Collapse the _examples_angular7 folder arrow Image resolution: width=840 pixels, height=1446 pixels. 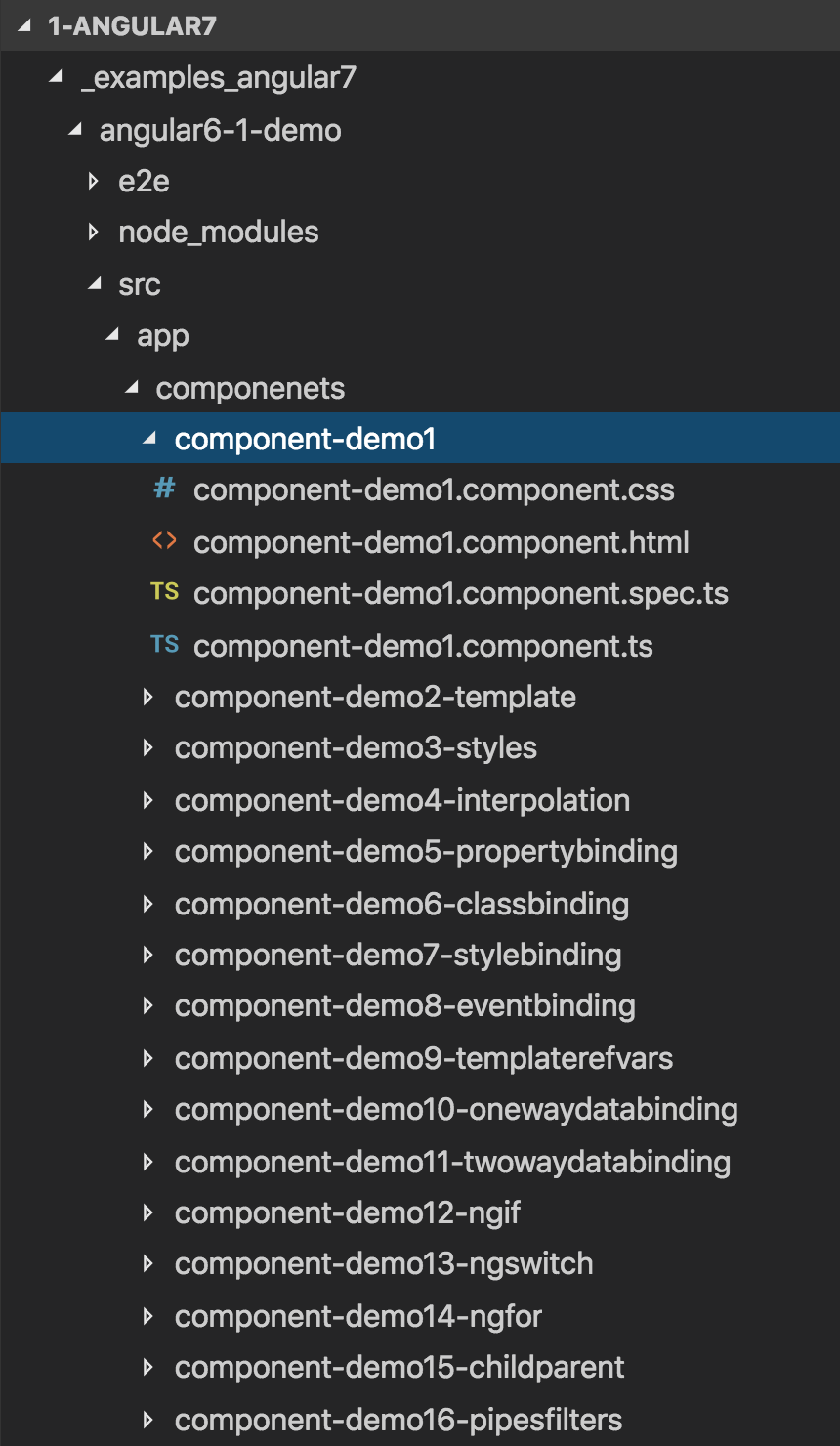(x=56, y=77)
